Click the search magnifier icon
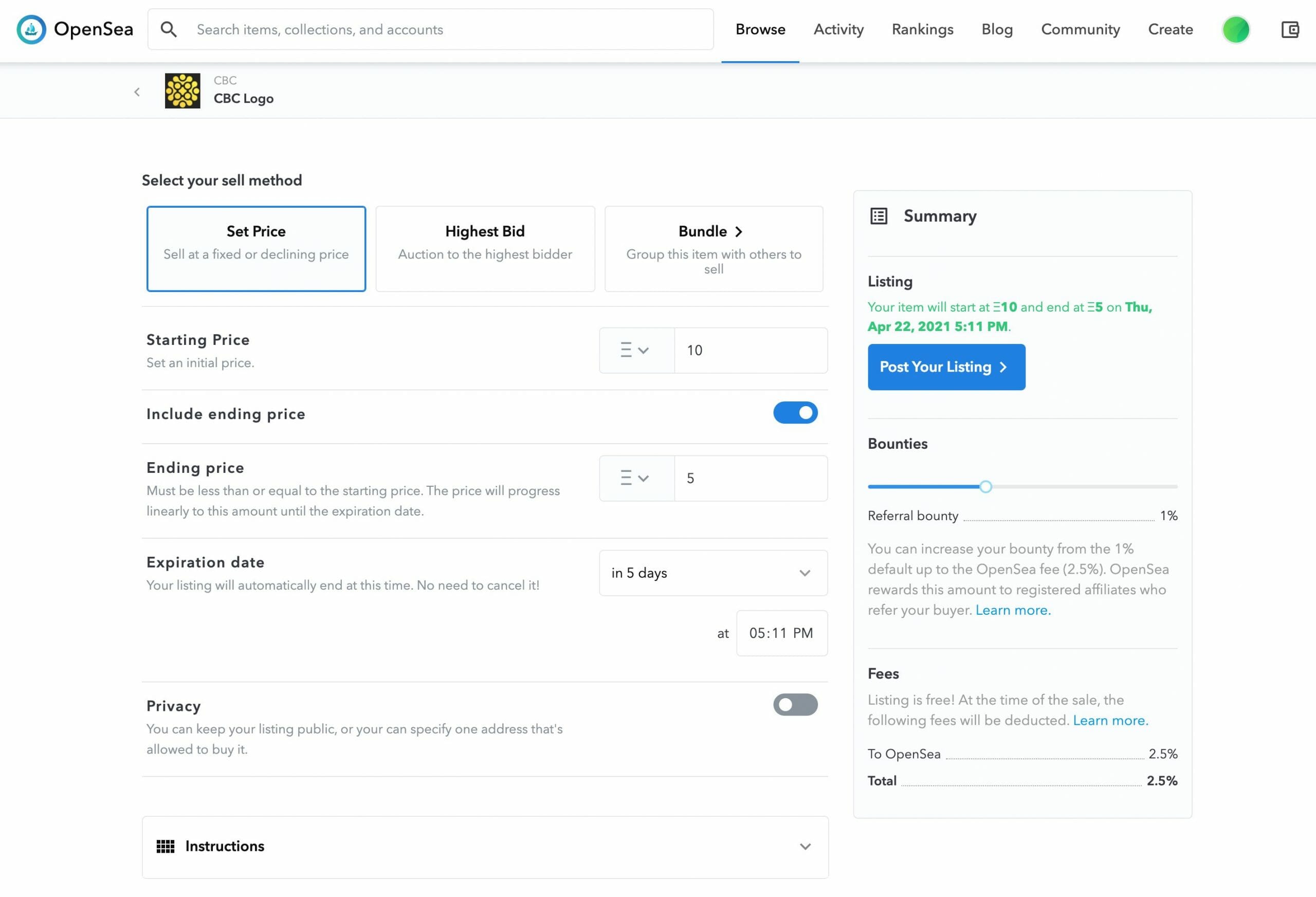Viewport: 1316px width, 897px height. click(168, 29)
